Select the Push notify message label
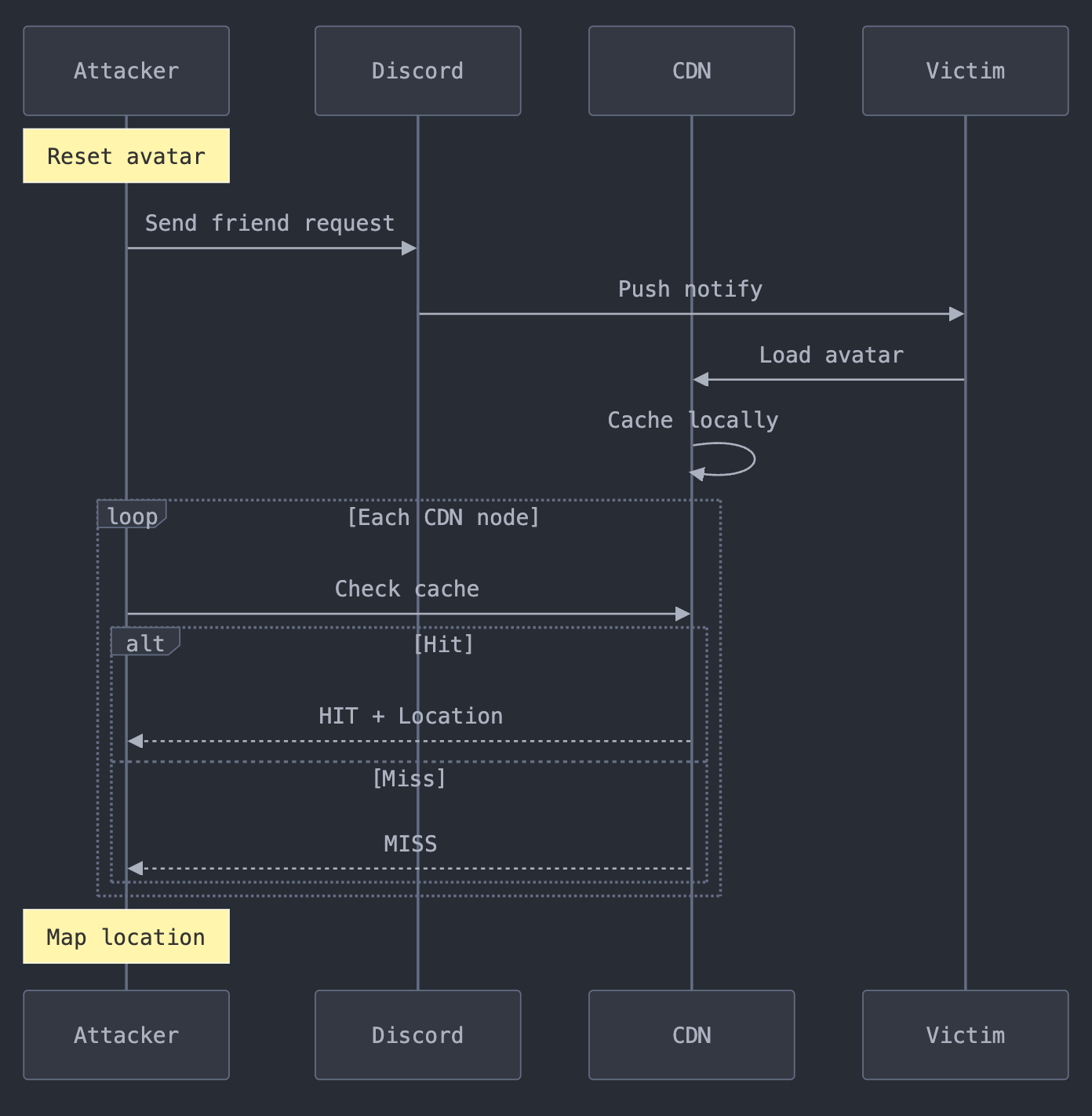The height and width of the screenshot is (1116, 1092). pos(690,290)
